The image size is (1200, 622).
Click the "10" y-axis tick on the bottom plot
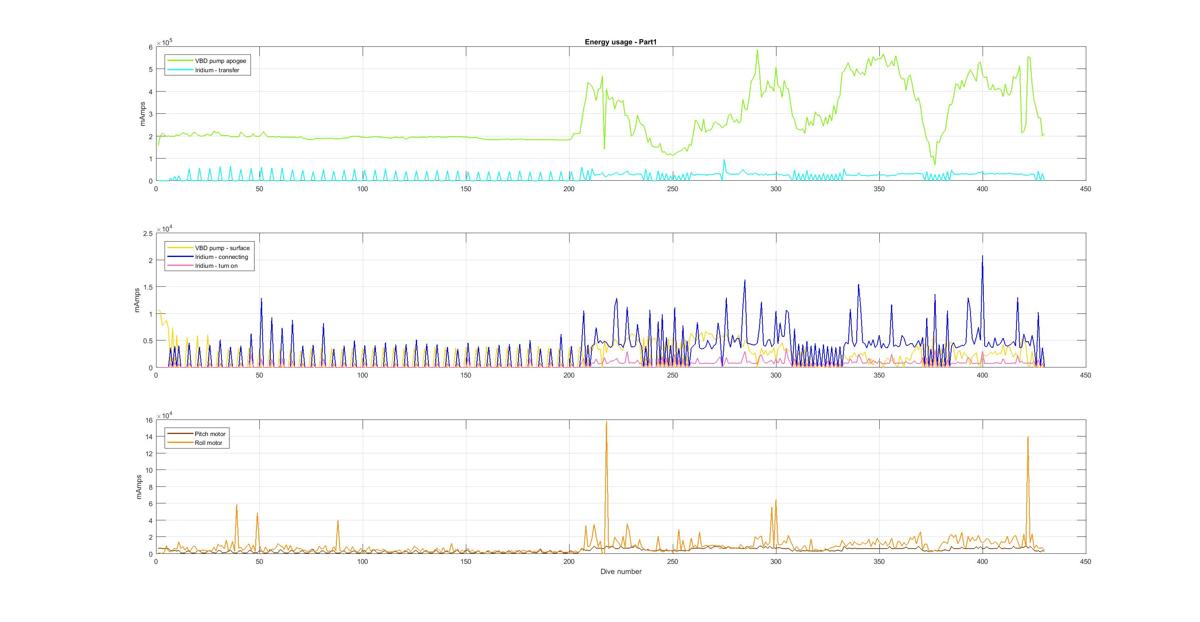(x=148, y=470)
